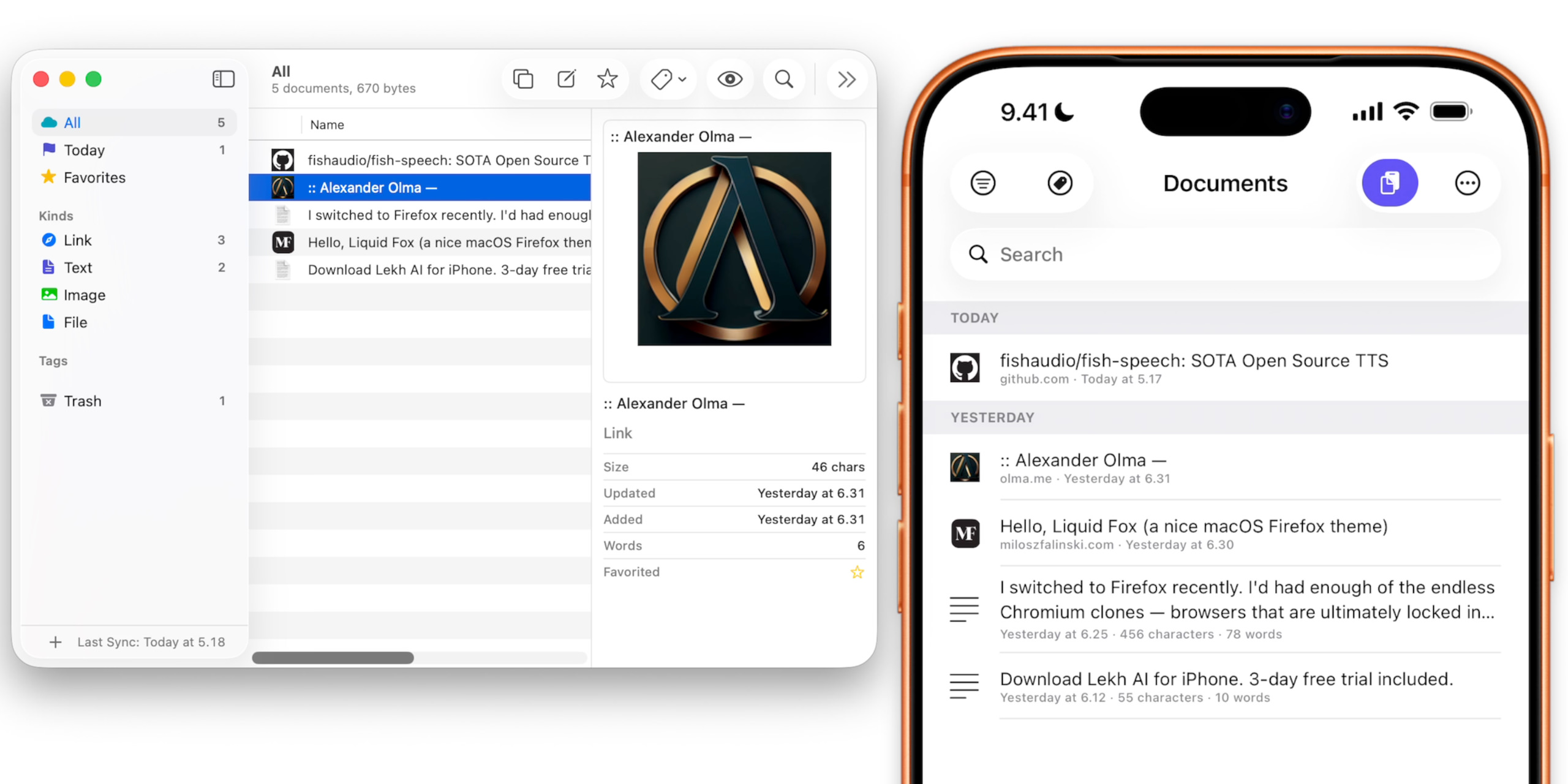The image size is (1568, 784).
Task: Open the fishaudio/fish-speech row on iPhone
Action: [x=1193, y=367]
